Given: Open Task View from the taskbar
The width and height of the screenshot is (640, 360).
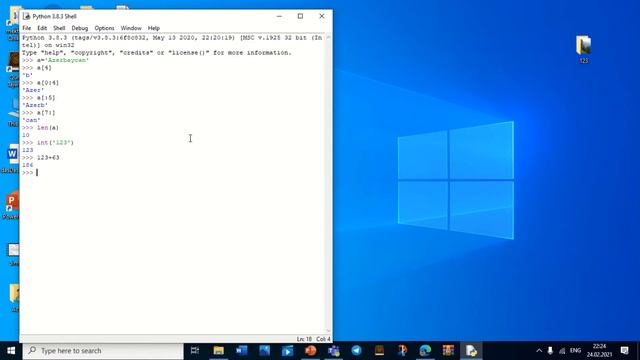Looking at the screenshot, I should point(195,351).
